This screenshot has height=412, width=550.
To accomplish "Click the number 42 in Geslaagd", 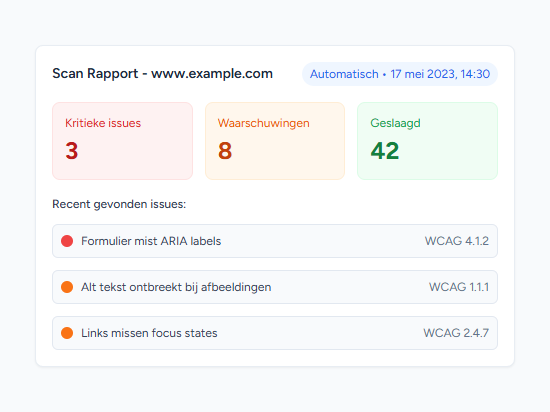I will [x=385, y=151].
